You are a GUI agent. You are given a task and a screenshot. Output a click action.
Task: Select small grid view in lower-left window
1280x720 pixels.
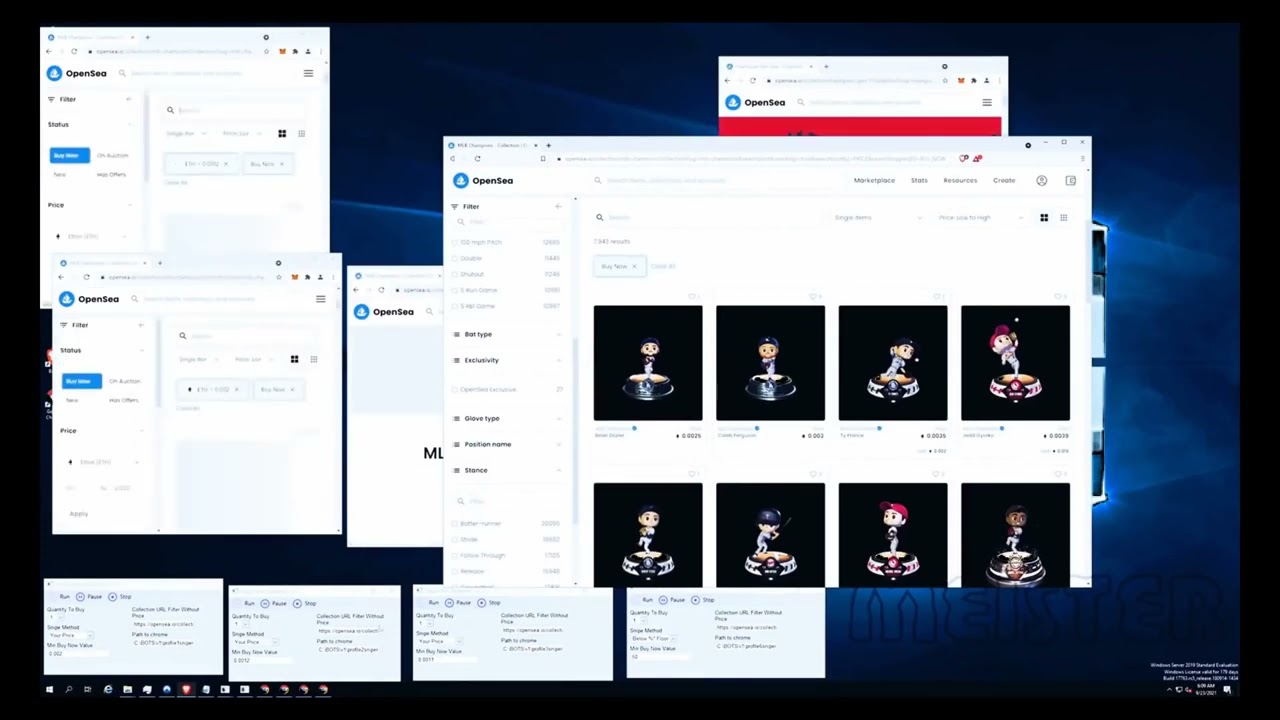(313, 360)
